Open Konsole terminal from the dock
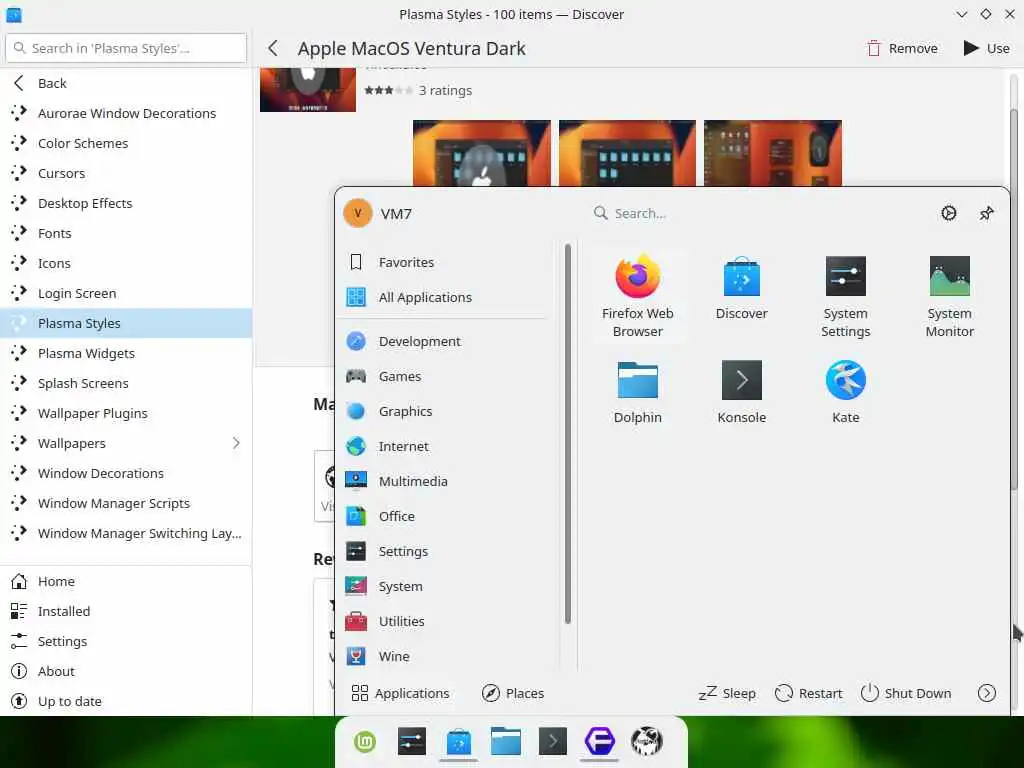The width and height of the screenshot is (1024, 768). pyautogui.click(x=552, y=741)
